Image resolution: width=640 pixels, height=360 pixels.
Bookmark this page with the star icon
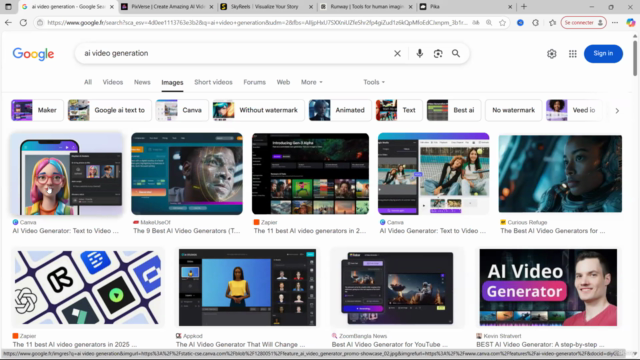tap(502, 23)
